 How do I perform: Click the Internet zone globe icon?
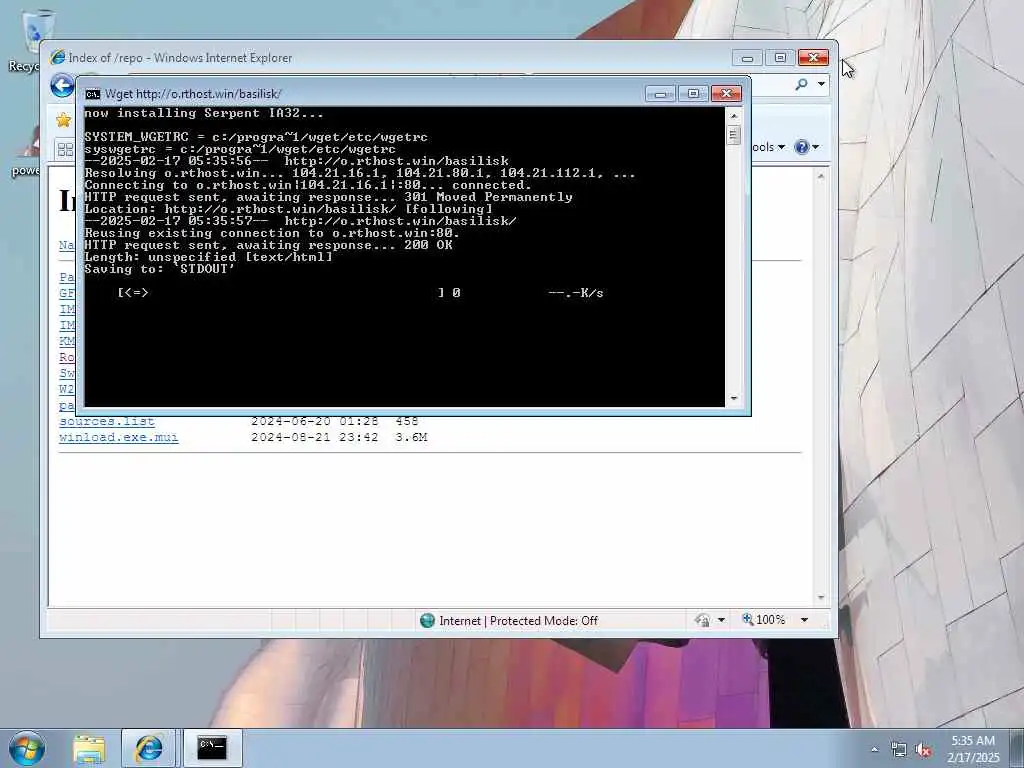click(x=427, y=620)
